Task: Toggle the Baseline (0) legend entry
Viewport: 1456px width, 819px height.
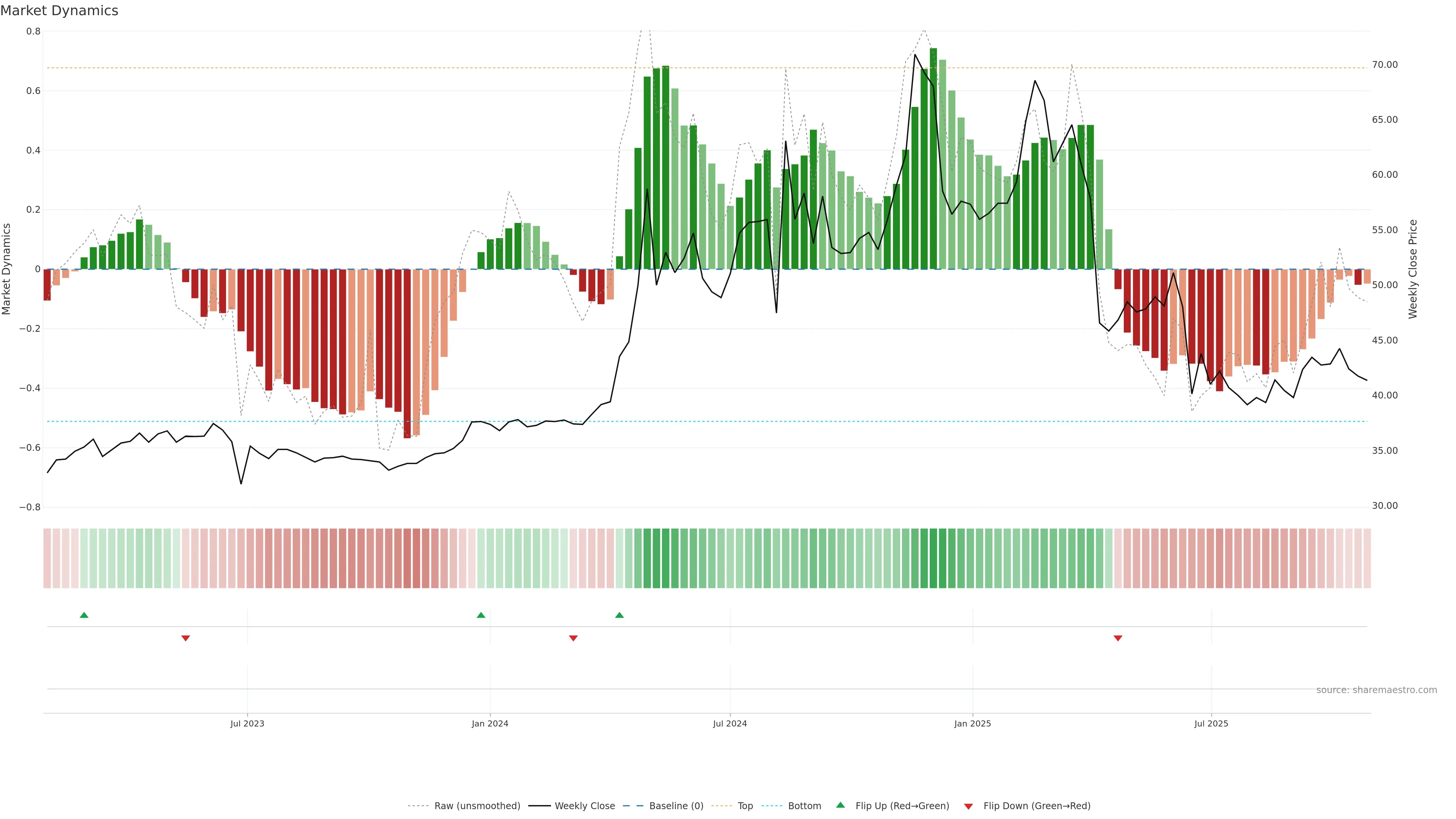Action: [676, 806]
